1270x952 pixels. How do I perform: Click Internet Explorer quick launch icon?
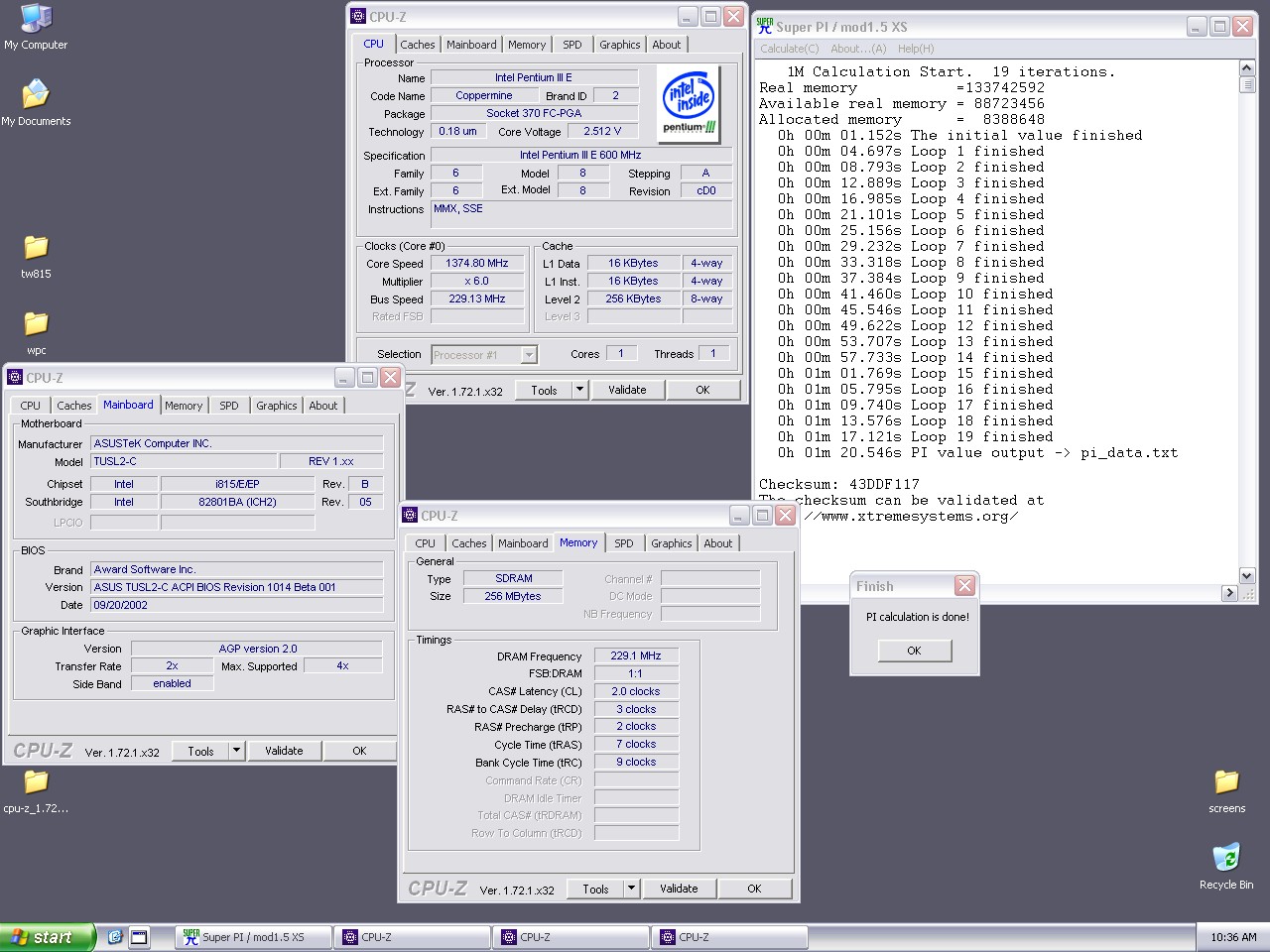pyautogui.click(x=114, y=936)
